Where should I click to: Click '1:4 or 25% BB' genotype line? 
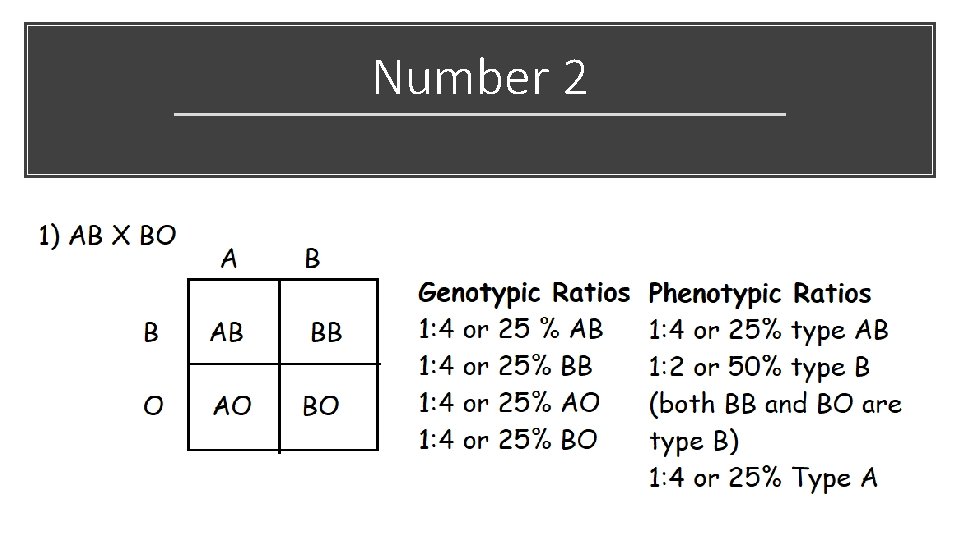506,366
